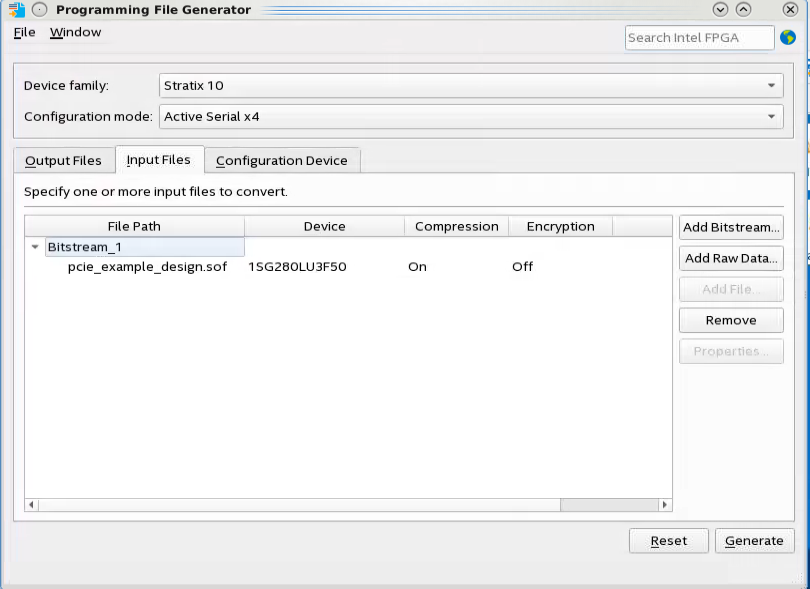Click the Encryption column header
The width and height of the screenshot is (810, 589).
(560, 226)
